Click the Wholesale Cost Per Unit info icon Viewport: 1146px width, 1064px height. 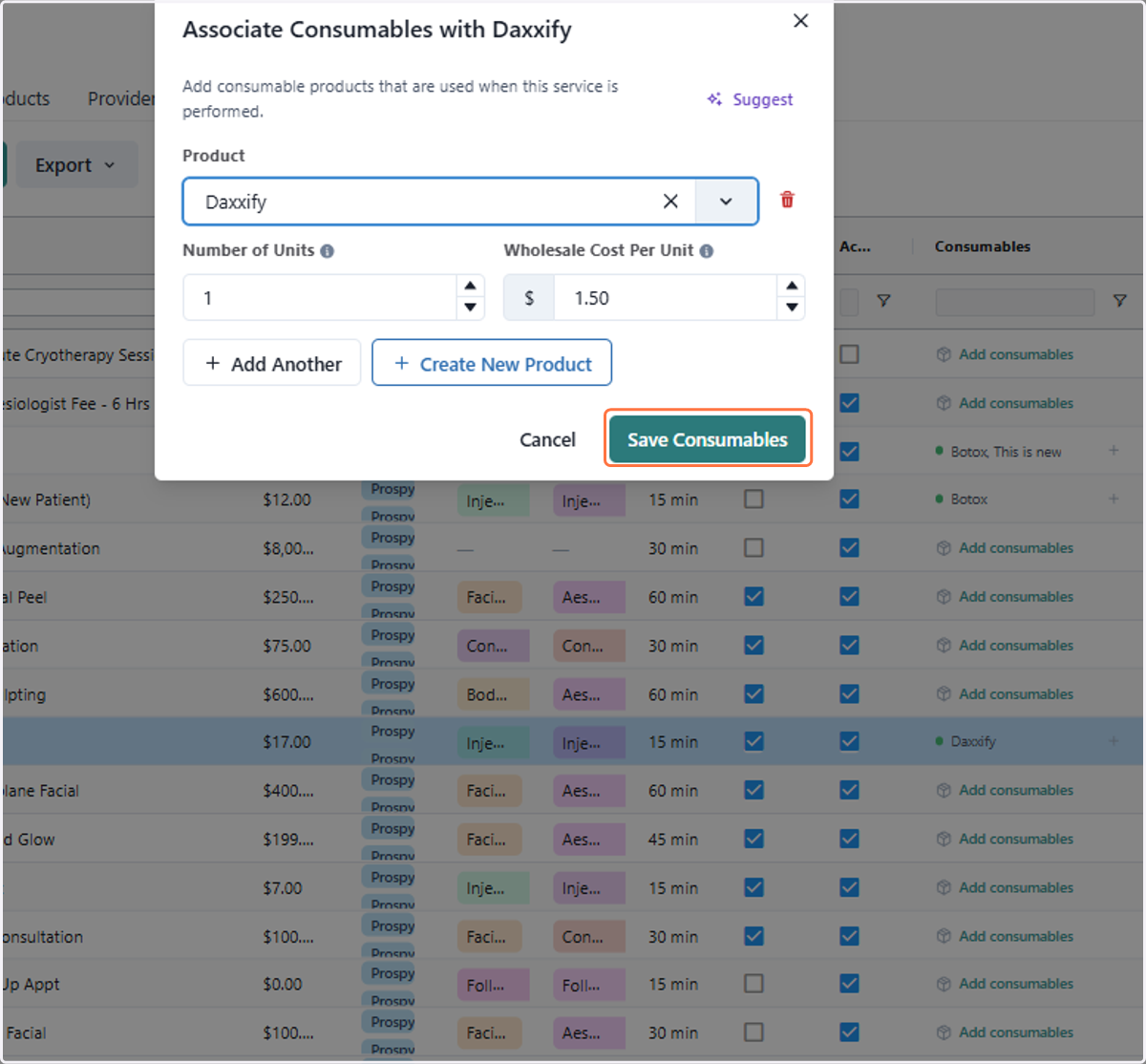point(707,251)
